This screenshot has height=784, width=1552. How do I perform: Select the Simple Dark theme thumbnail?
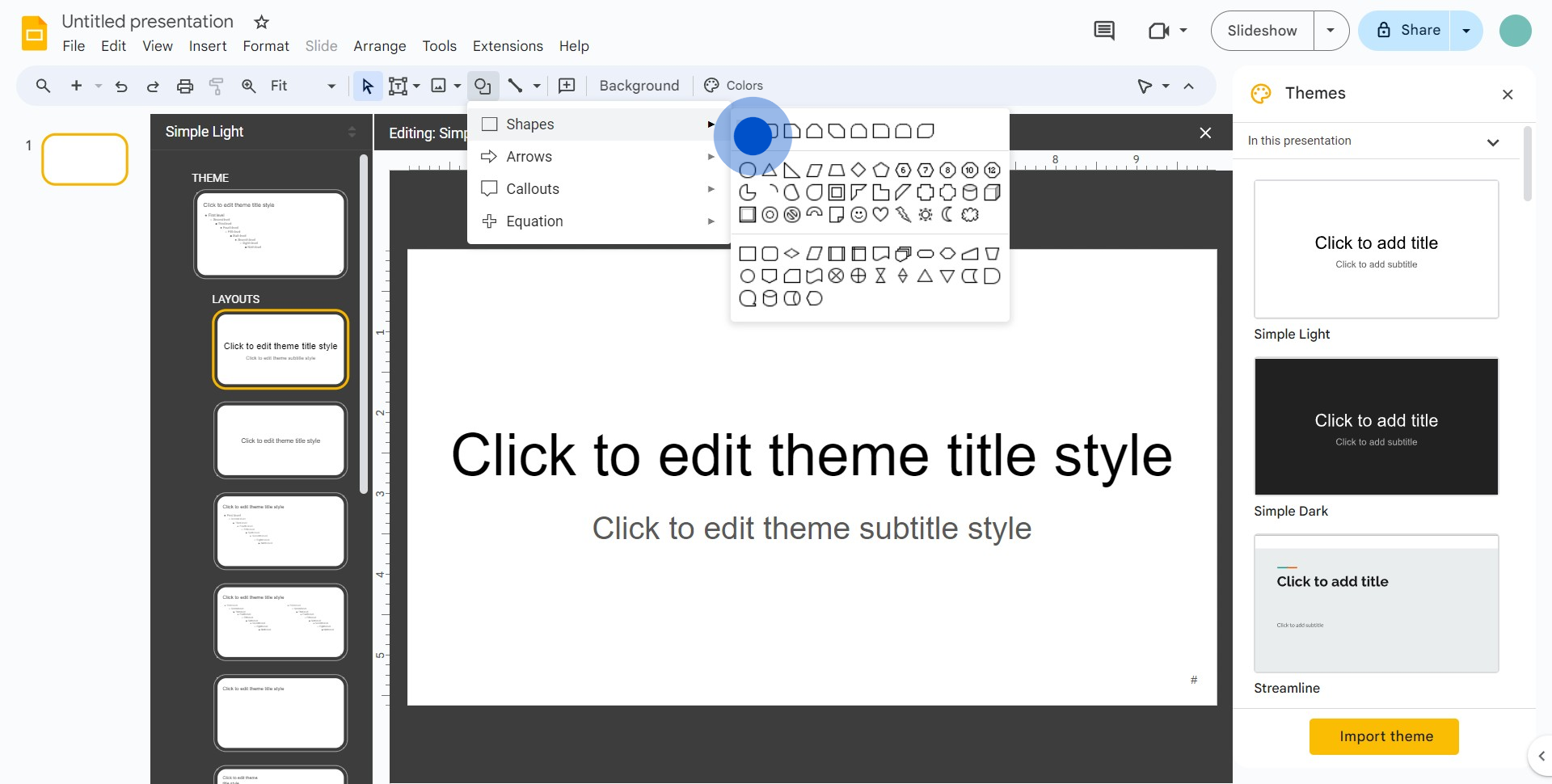pyautogui.click(x=1376, y=427)
